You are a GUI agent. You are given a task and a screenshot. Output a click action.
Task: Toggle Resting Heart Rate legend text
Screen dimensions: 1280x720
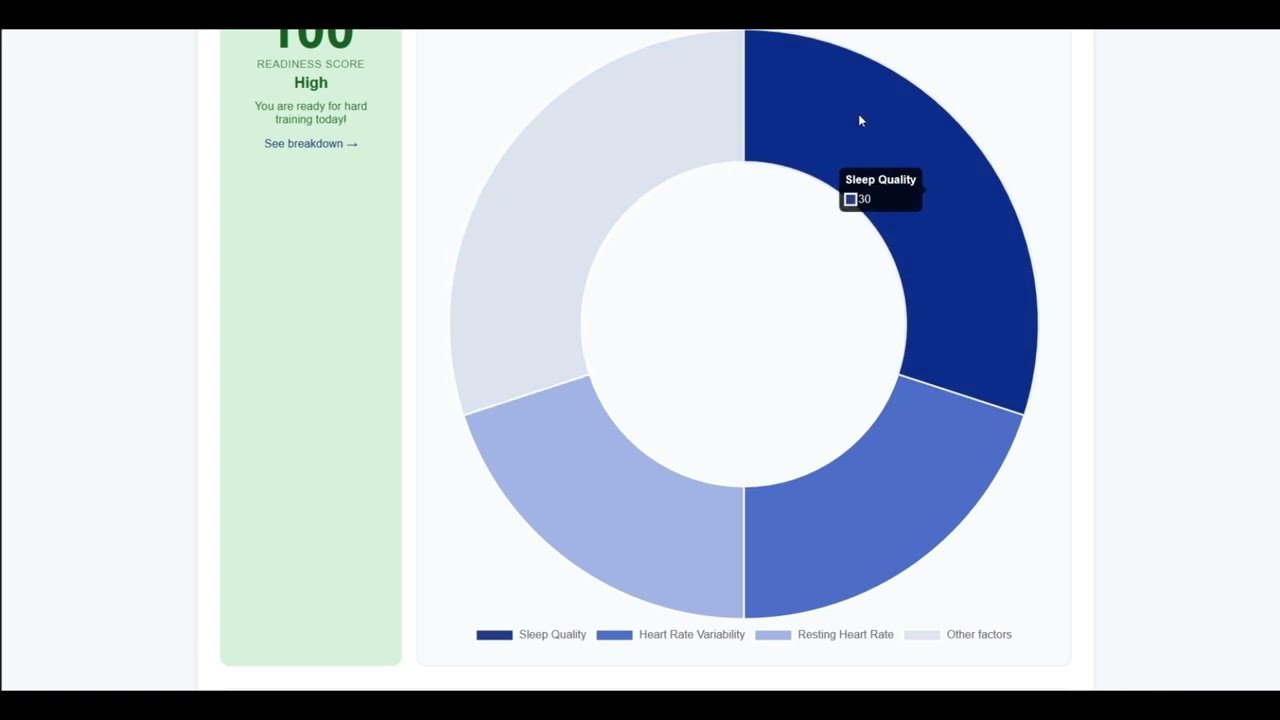pyautogui.click(x=845, y=635)
